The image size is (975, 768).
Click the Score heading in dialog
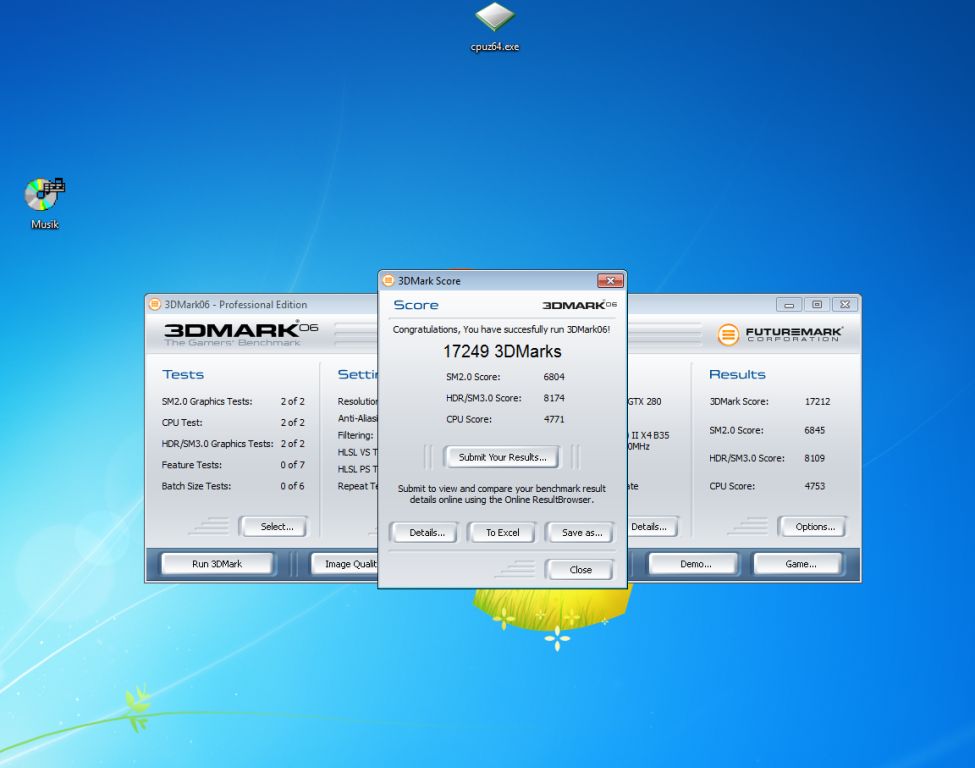(416, 305)
